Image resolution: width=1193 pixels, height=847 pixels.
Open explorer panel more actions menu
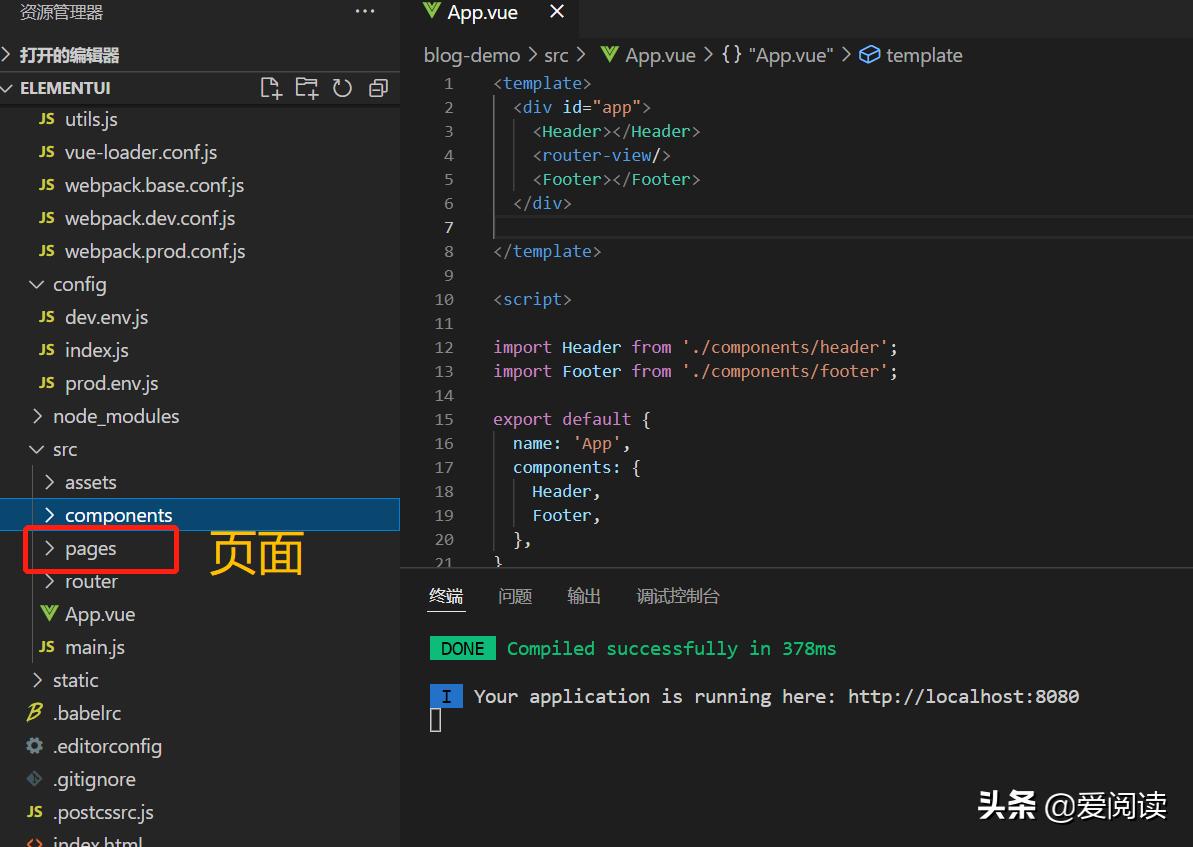tap(365, 12)
